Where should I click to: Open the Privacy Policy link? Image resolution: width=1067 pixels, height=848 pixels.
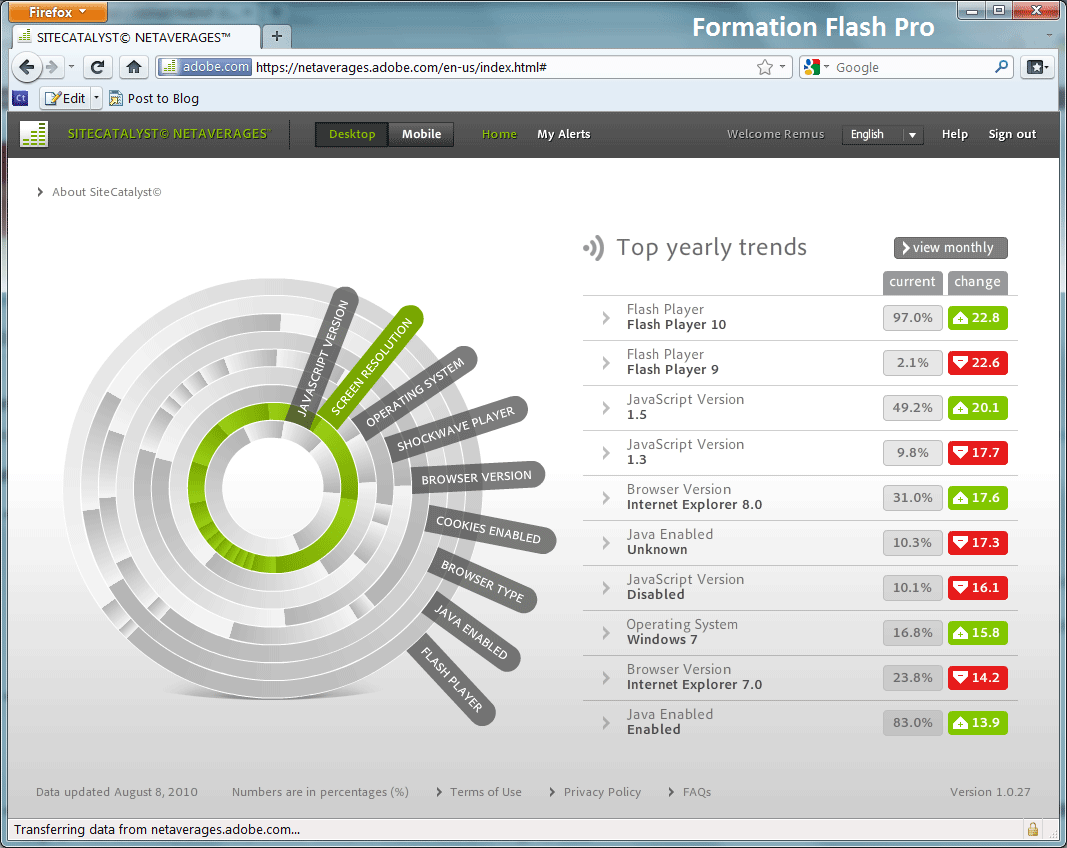pos(602,792)
